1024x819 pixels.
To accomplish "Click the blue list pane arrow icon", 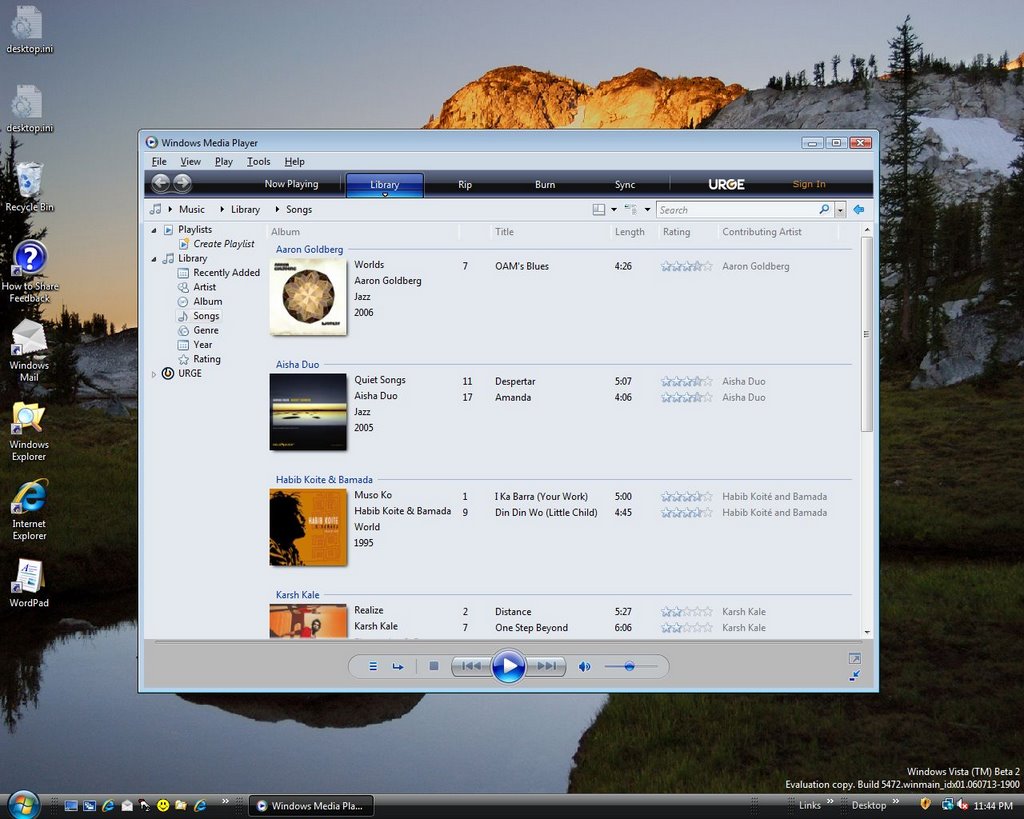I will tap(859, 210).
